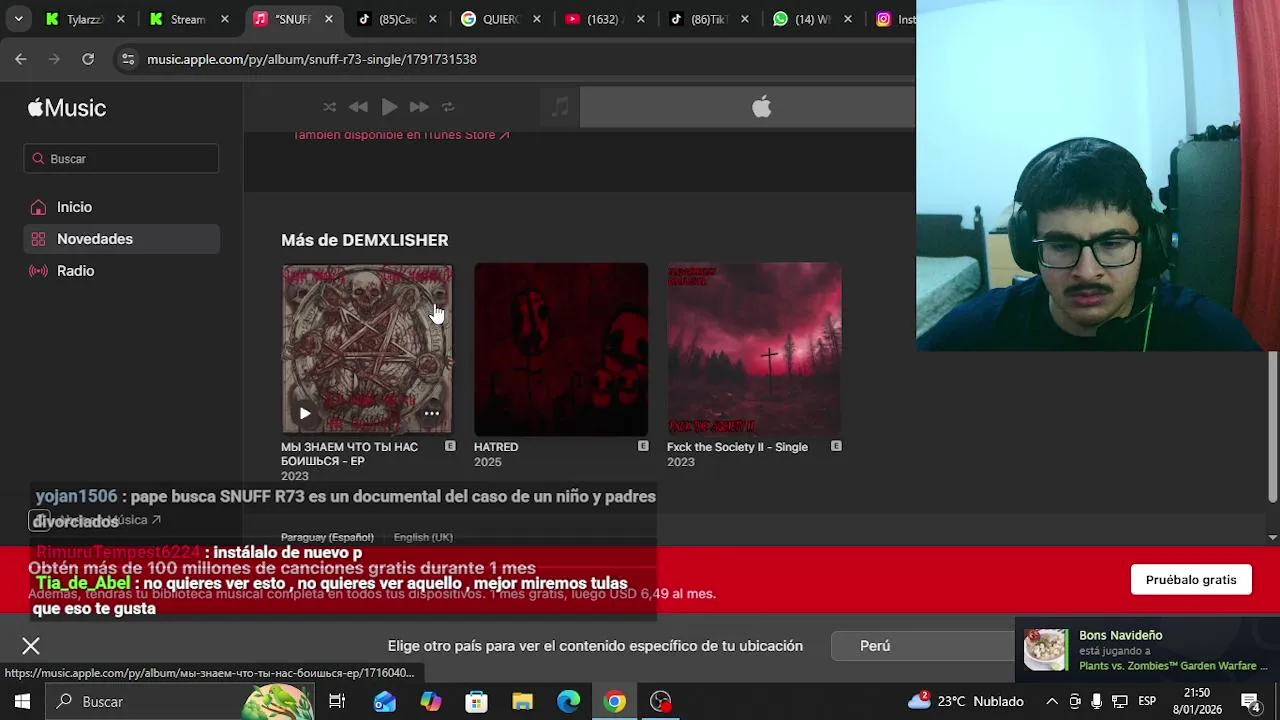Expand the hidden system tray icons

tap(1052, 701)
